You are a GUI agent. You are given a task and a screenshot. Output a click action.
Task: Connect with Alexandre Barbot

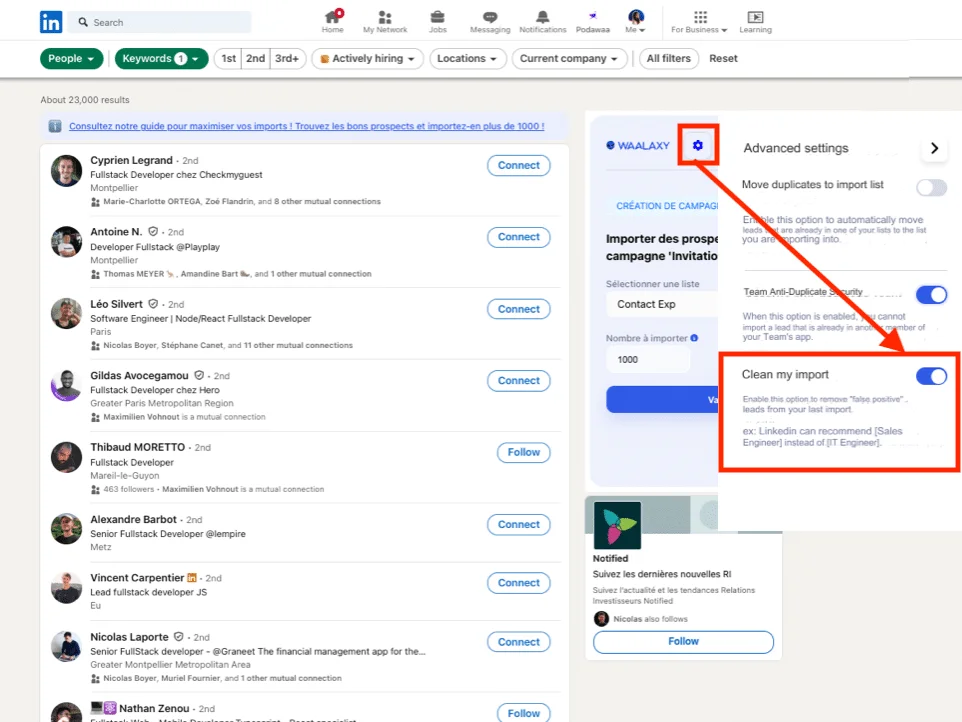tap(518, 524)
